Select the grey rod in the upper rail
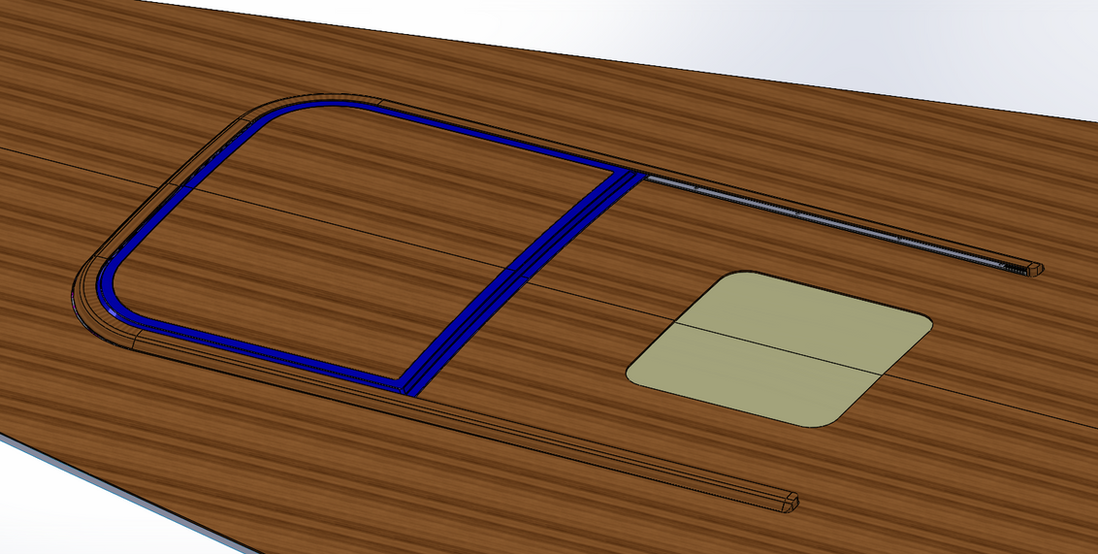The width and height of the screenshot is (1098, 554). point(820,217)
